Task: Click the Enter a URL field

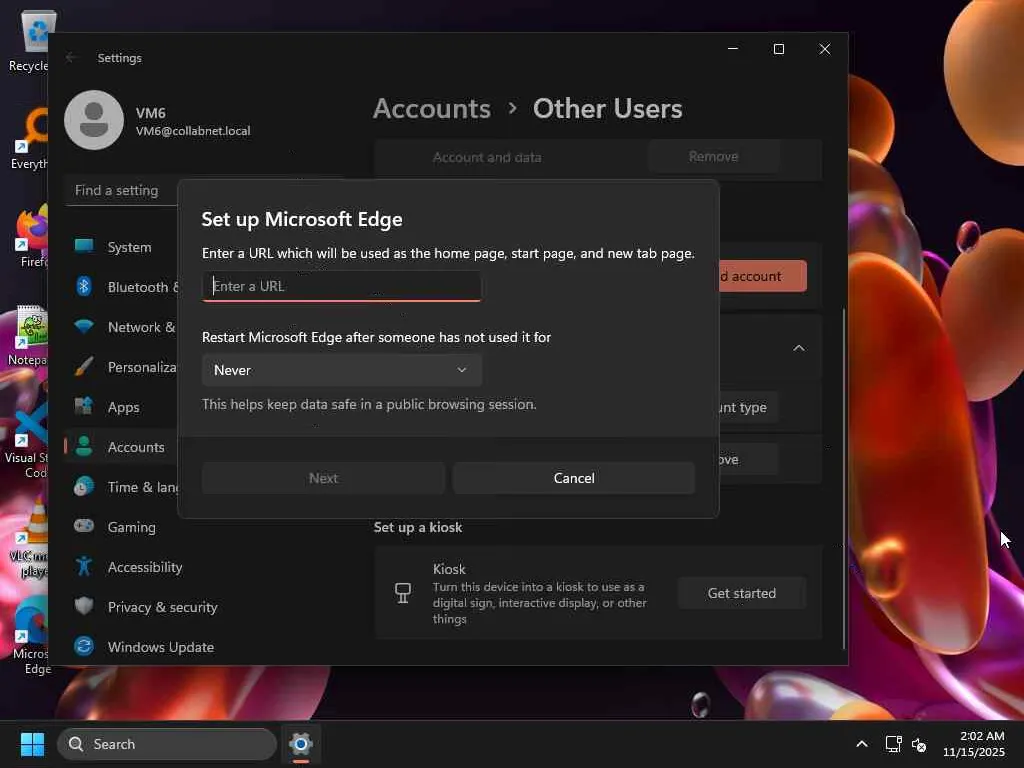Action: [x=342, y=286]
